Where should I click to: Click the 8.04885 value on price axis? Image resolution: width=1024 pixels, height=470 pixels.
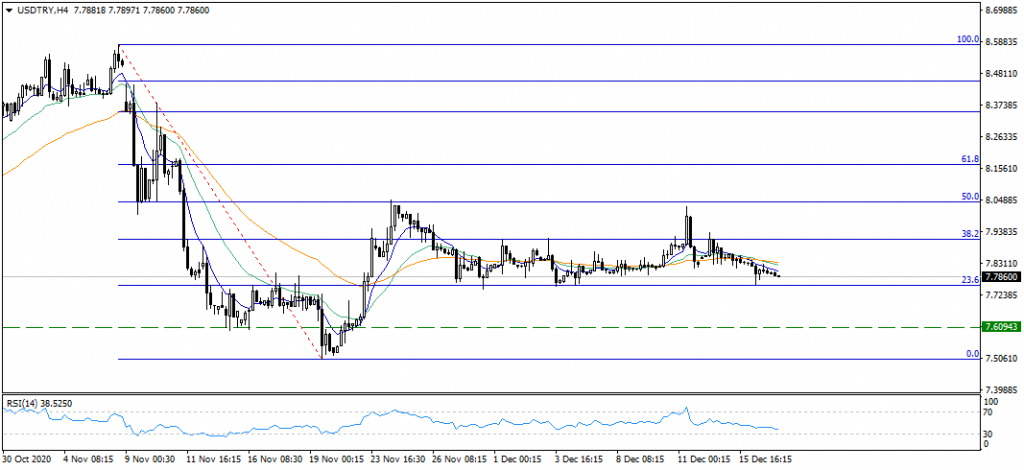click(1001, 201)
